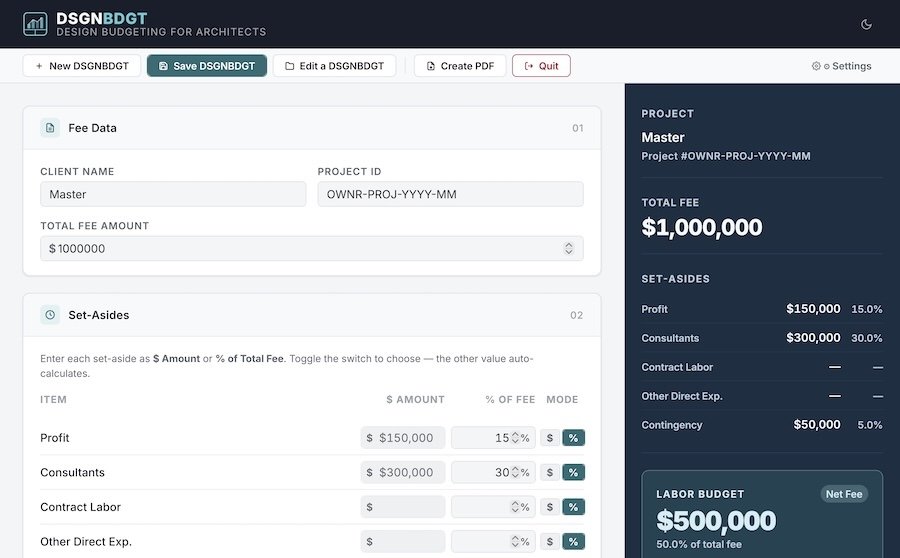Click the 30.0% Consultants percentage in summary
The image size is (900, 558).
(x=866, y=338)
